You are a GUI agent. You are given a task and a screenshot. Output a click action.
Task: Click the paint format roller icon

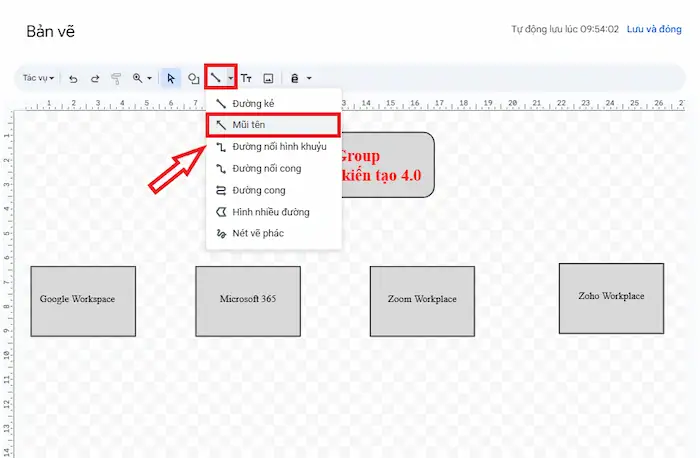116,79
